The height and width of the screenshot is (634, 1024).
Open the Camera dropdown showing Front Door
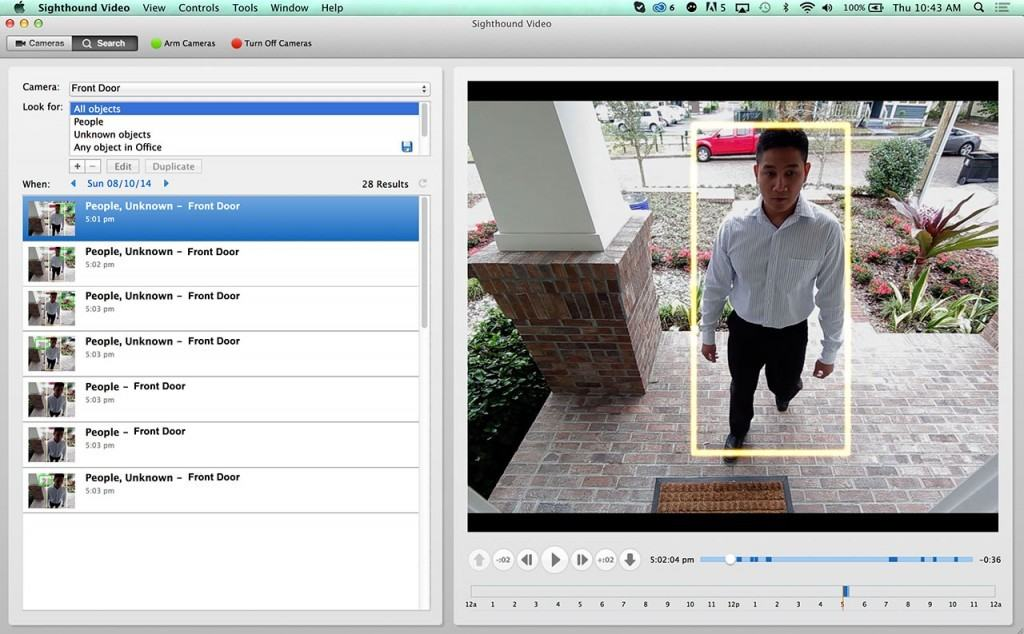(249, 88)
